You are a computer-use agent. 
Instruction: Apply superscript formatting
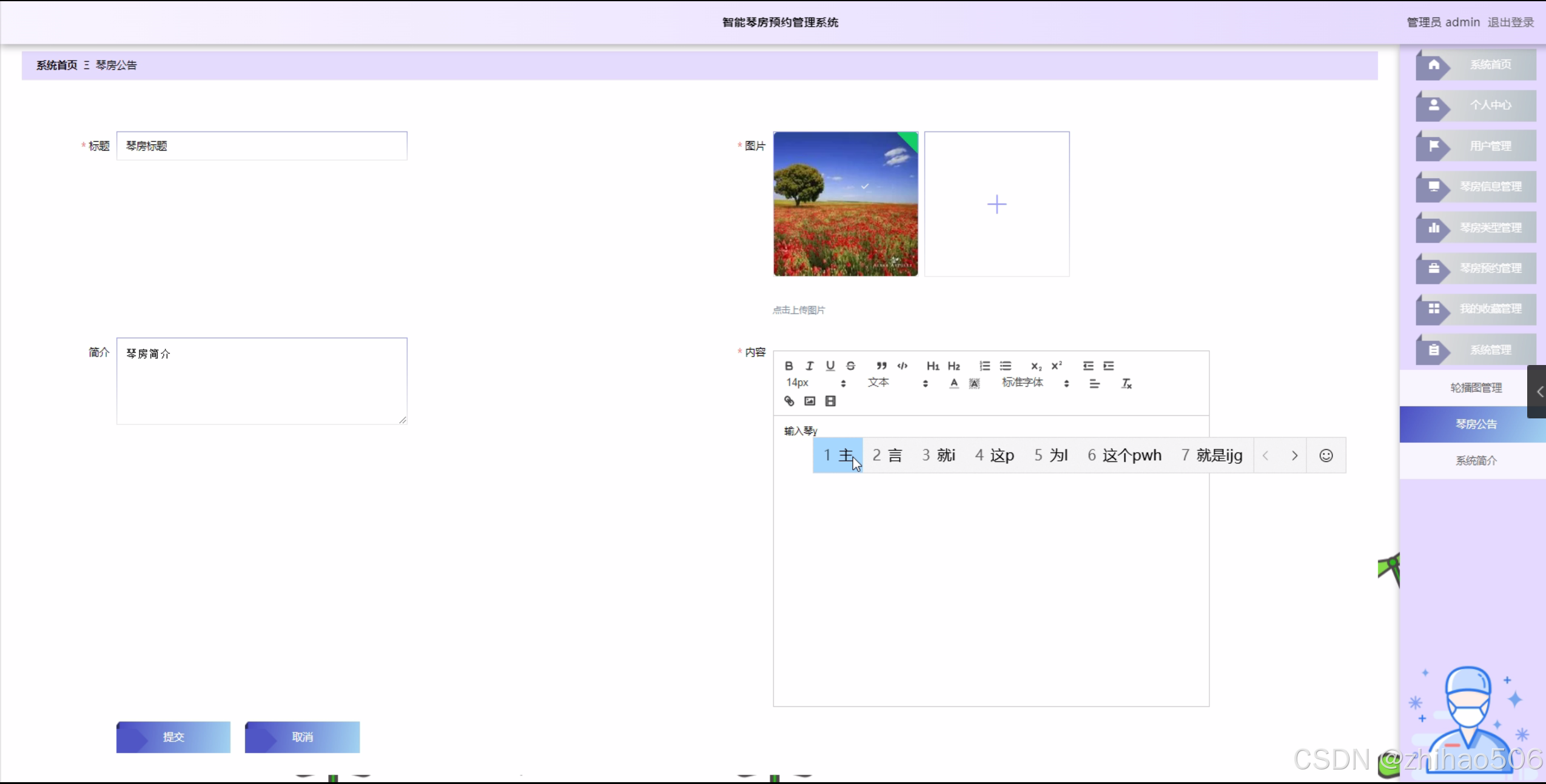click(x=1057, y=366)
